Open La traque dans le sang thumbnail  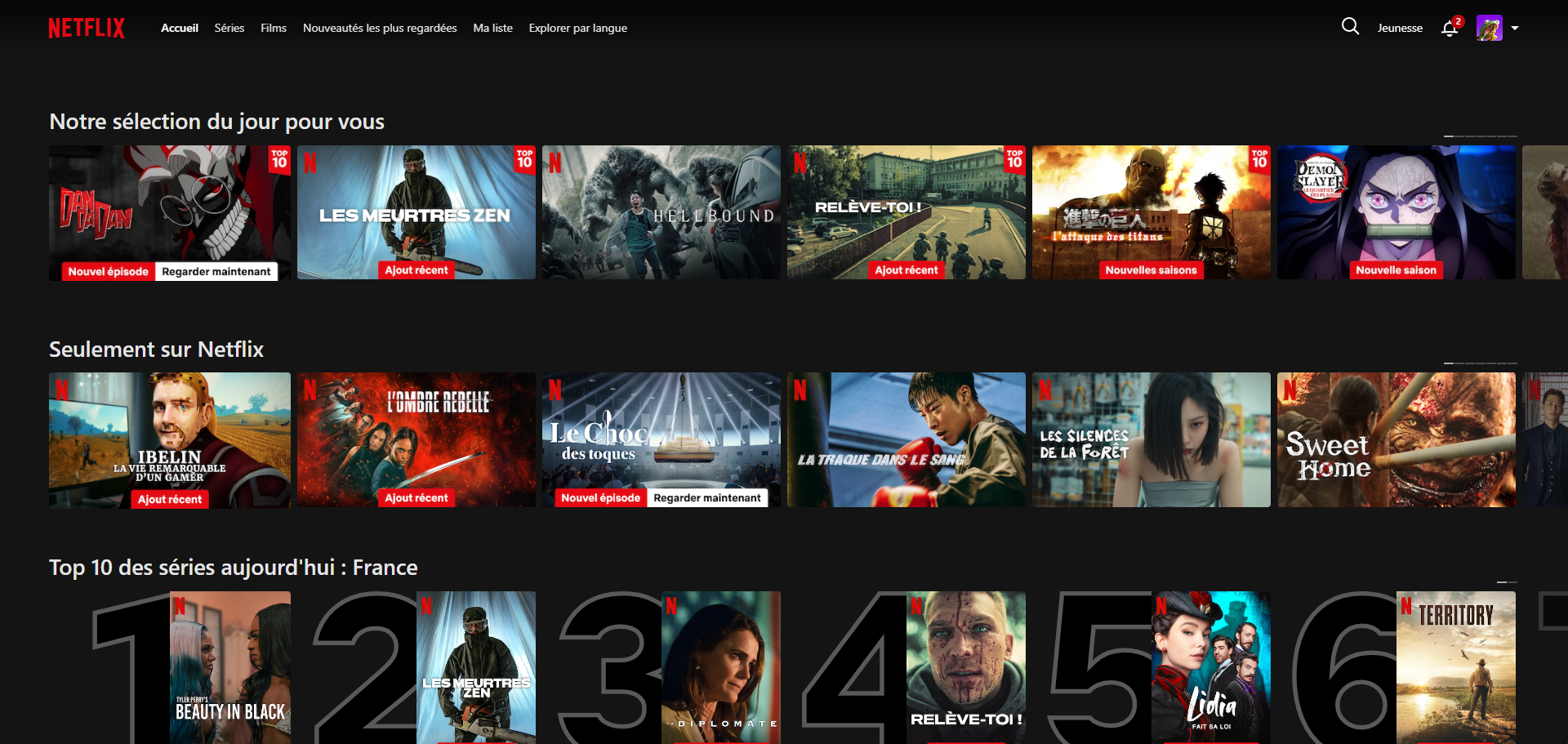(906, 439)
